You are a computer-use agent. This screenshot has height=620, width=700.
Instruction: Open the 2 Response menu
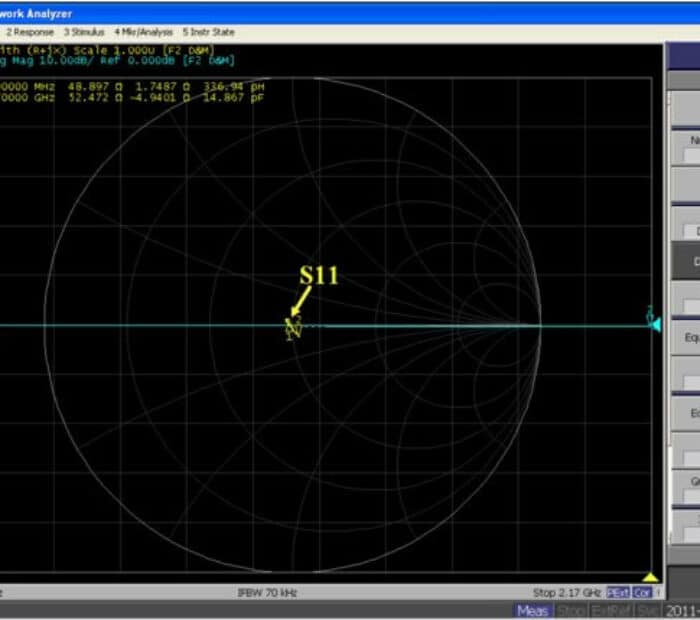(x=30, y=32)
